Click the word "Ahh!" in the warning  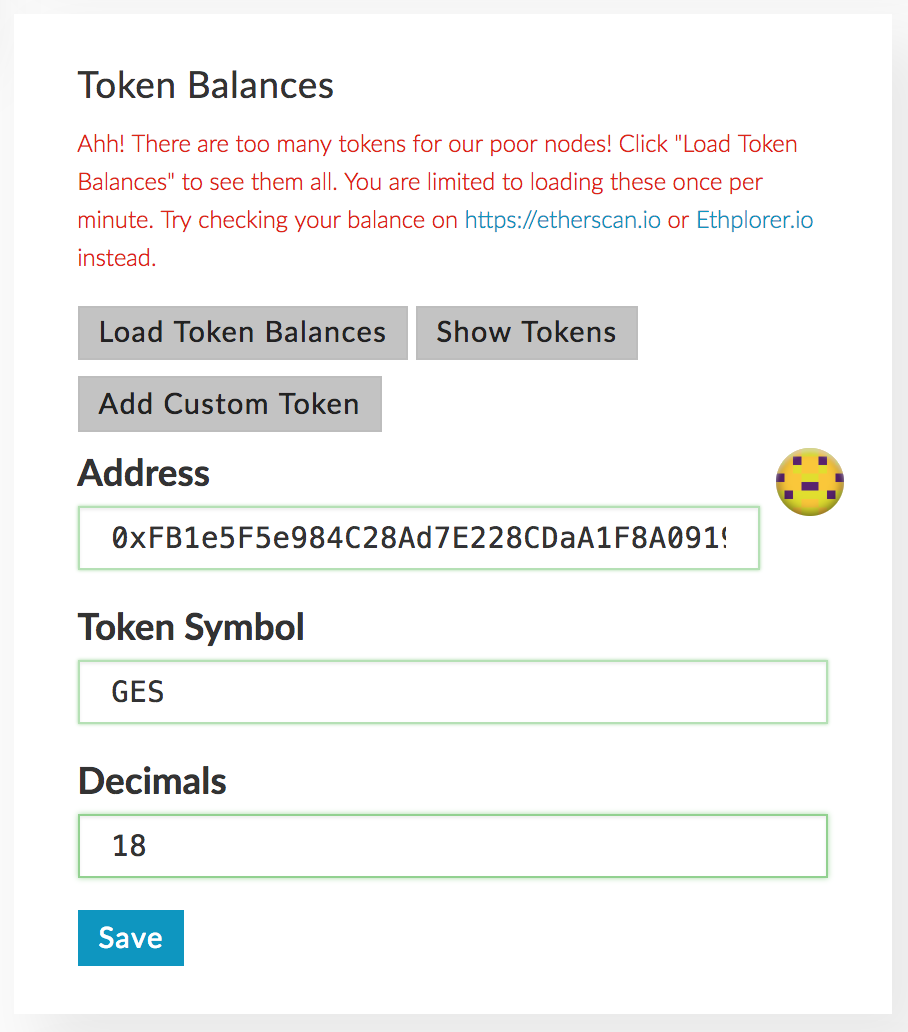tap(102, 144)
